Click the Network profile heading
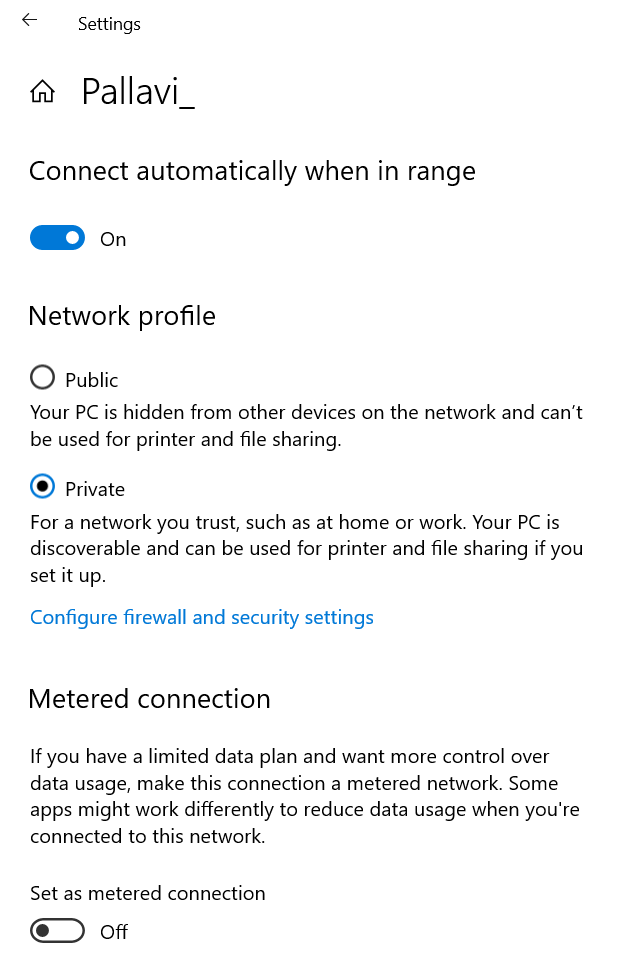 122,316
